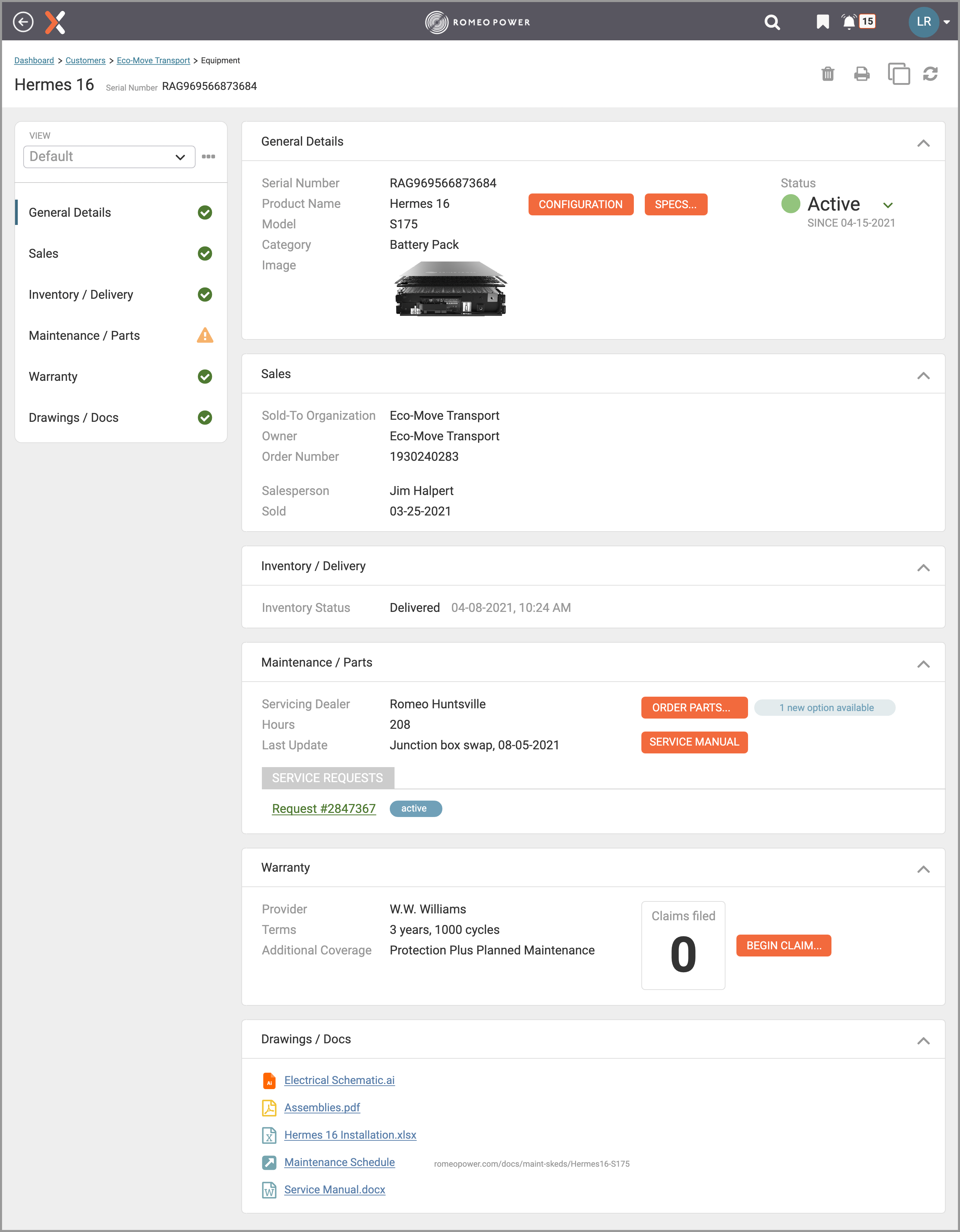Refresh the page with reload icon

[x=930, y=74]
